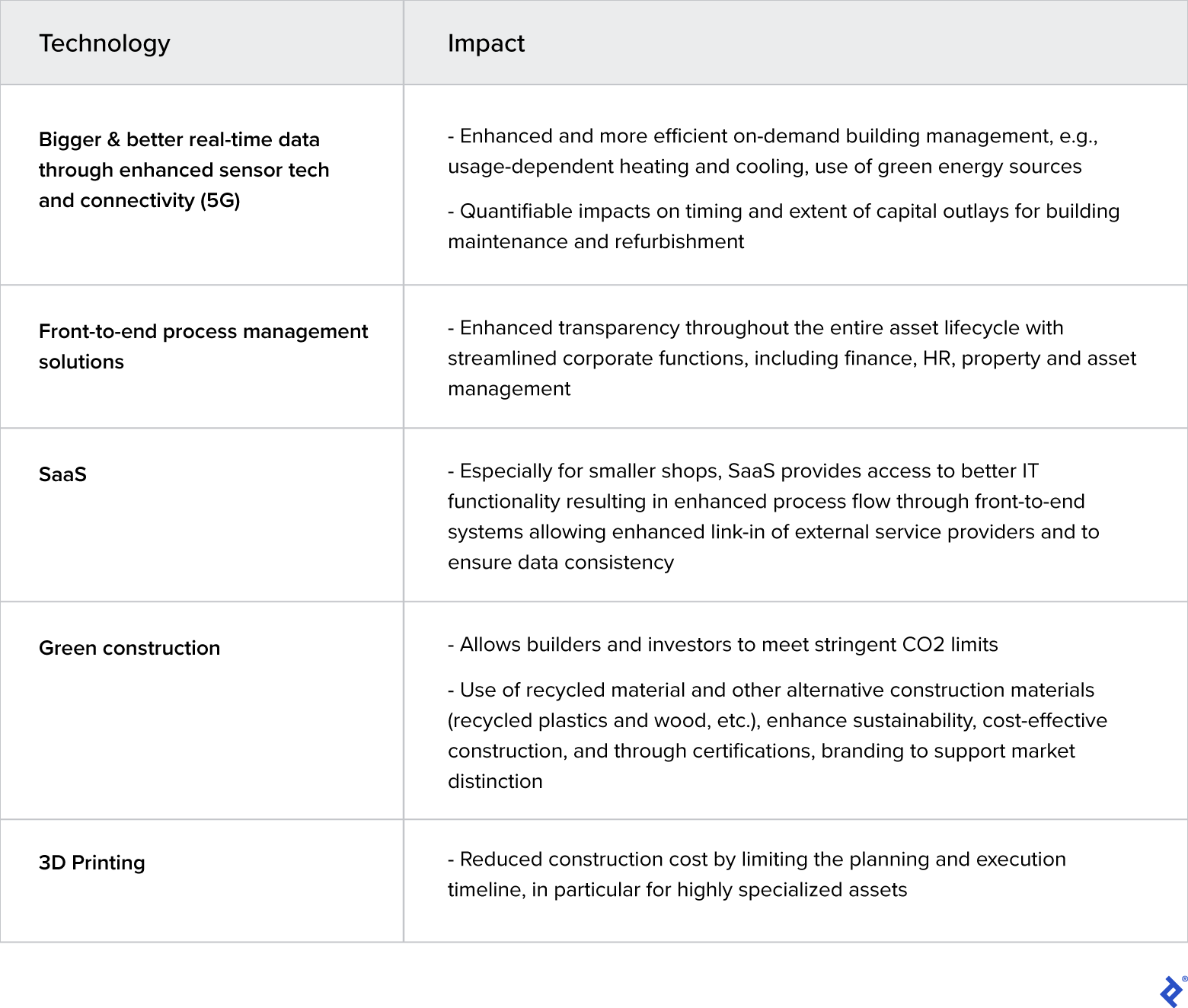The width and height of the screenshot is (1188, 1008).
Task: Click the enhanced transparency asset lifecycle text
Action: tap(792, 358)
